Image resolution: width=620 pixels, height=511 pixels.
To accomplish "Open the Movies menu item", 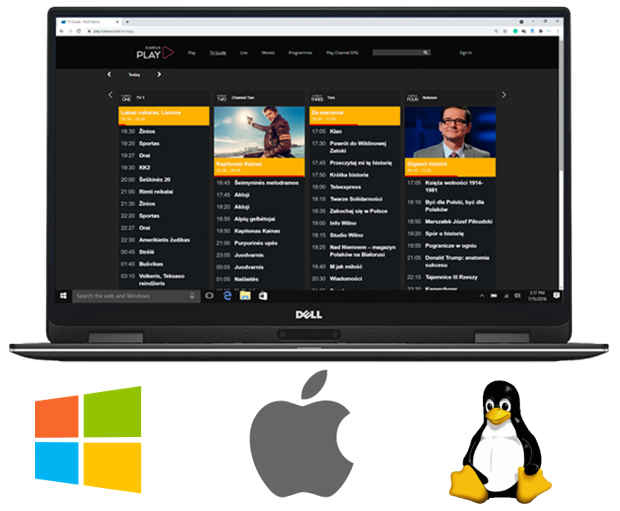I will pyautogui.click(x=268, y=52).
